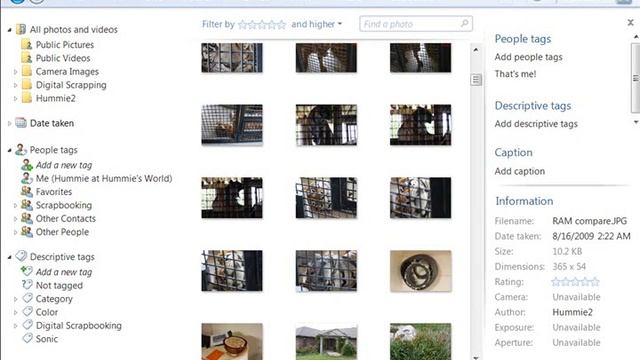The width and height of the screenshot is (640, 360).
Task: Select the house exterior photo thumbnail
Action: [x=326, y=342]
